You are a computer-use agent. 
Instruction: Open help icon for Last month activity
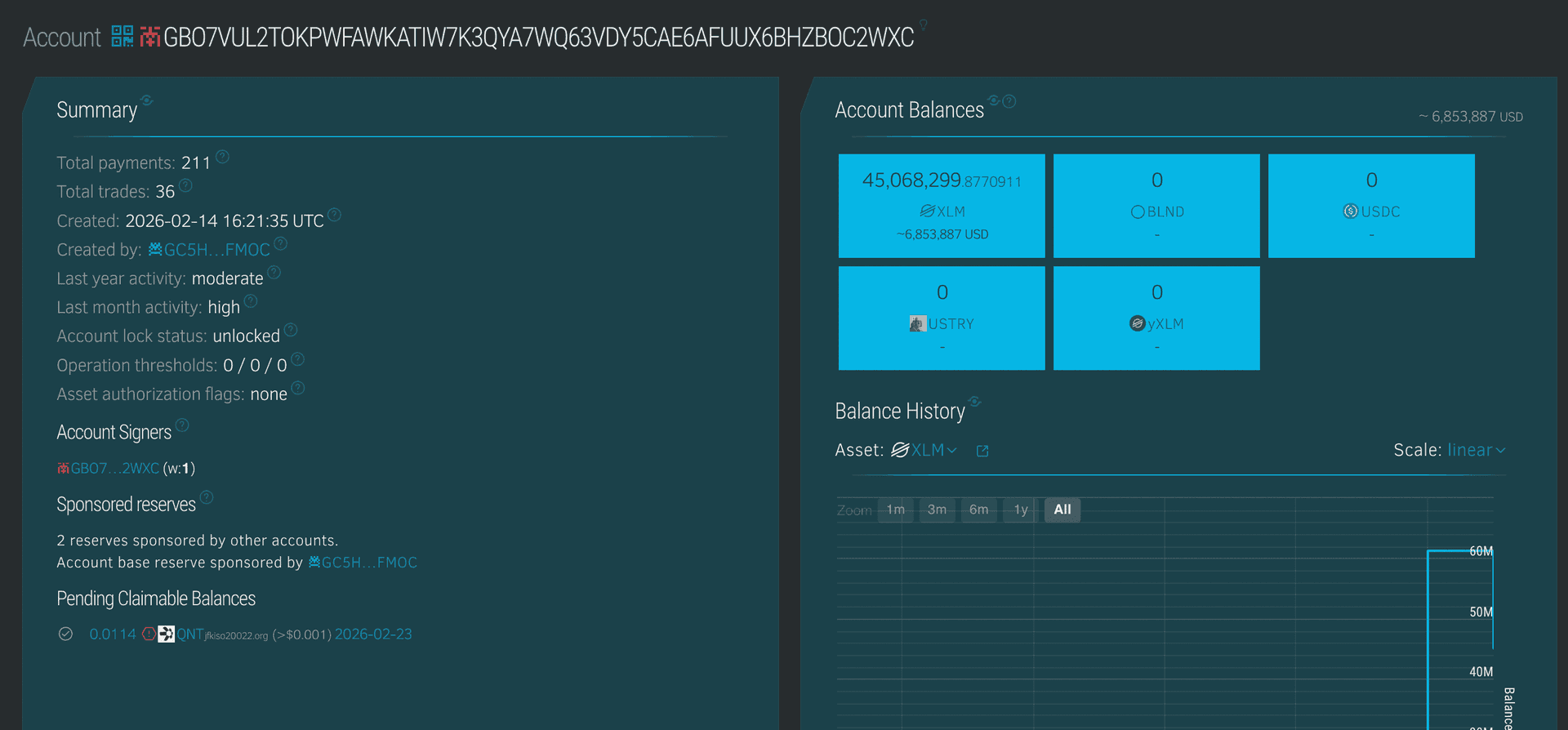click(x=251, y=301)
